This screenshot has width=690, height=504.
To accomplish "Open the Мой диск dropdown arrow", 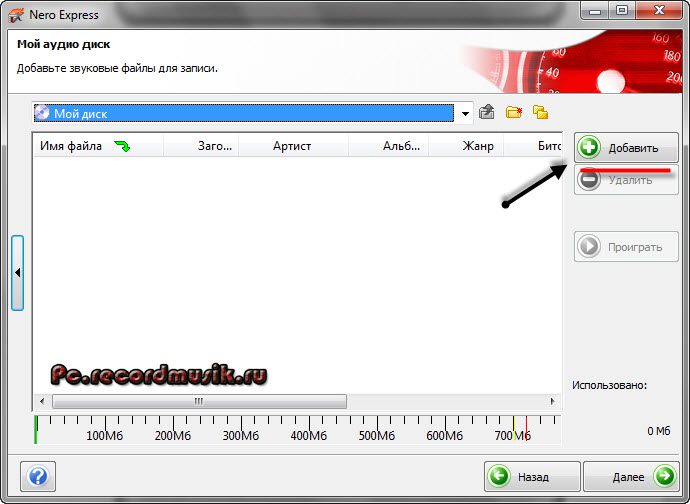I will pos(465,114).
